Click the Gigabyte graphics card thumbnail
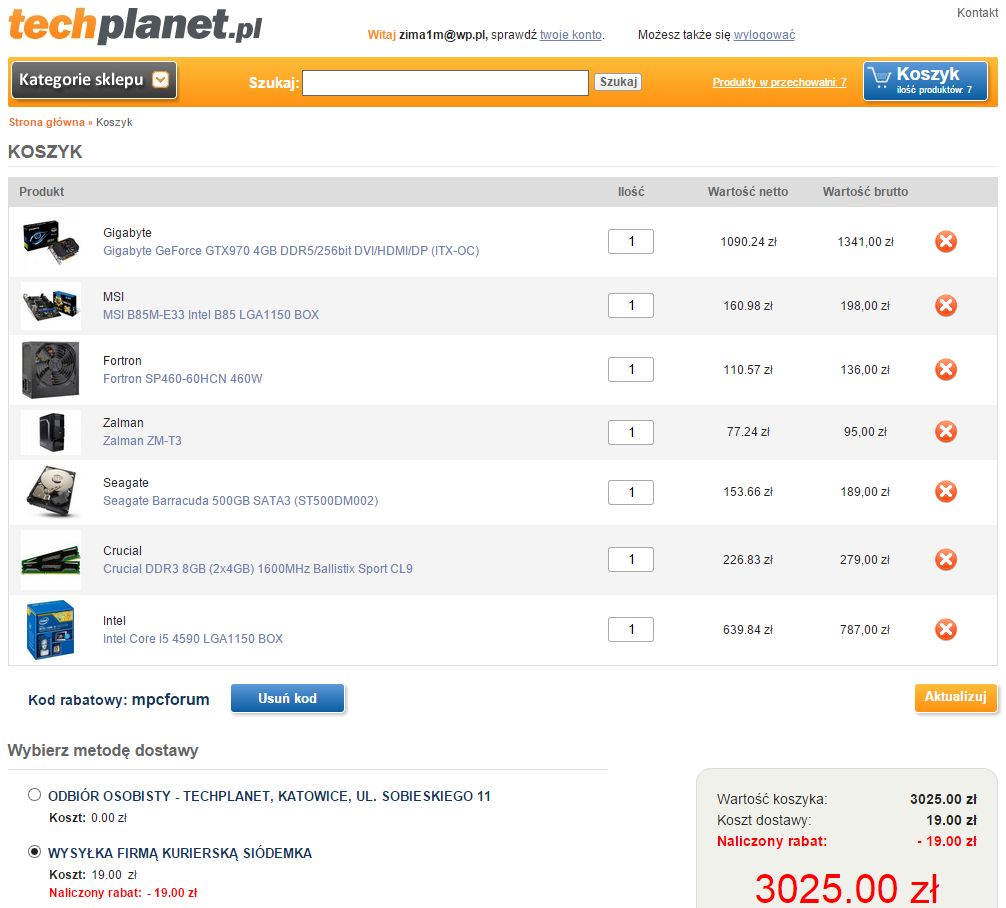1006x908 pixels. [x=51, y=242]
